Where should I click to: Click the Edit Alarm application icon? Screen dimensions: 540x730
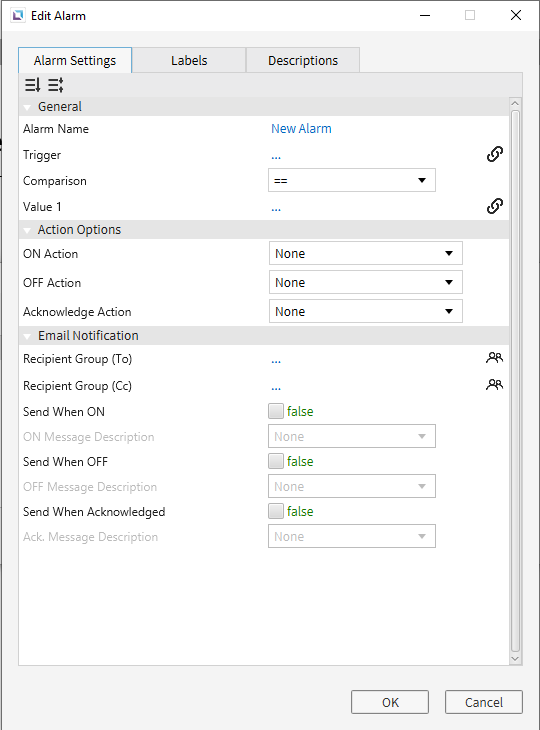point(18,15)
